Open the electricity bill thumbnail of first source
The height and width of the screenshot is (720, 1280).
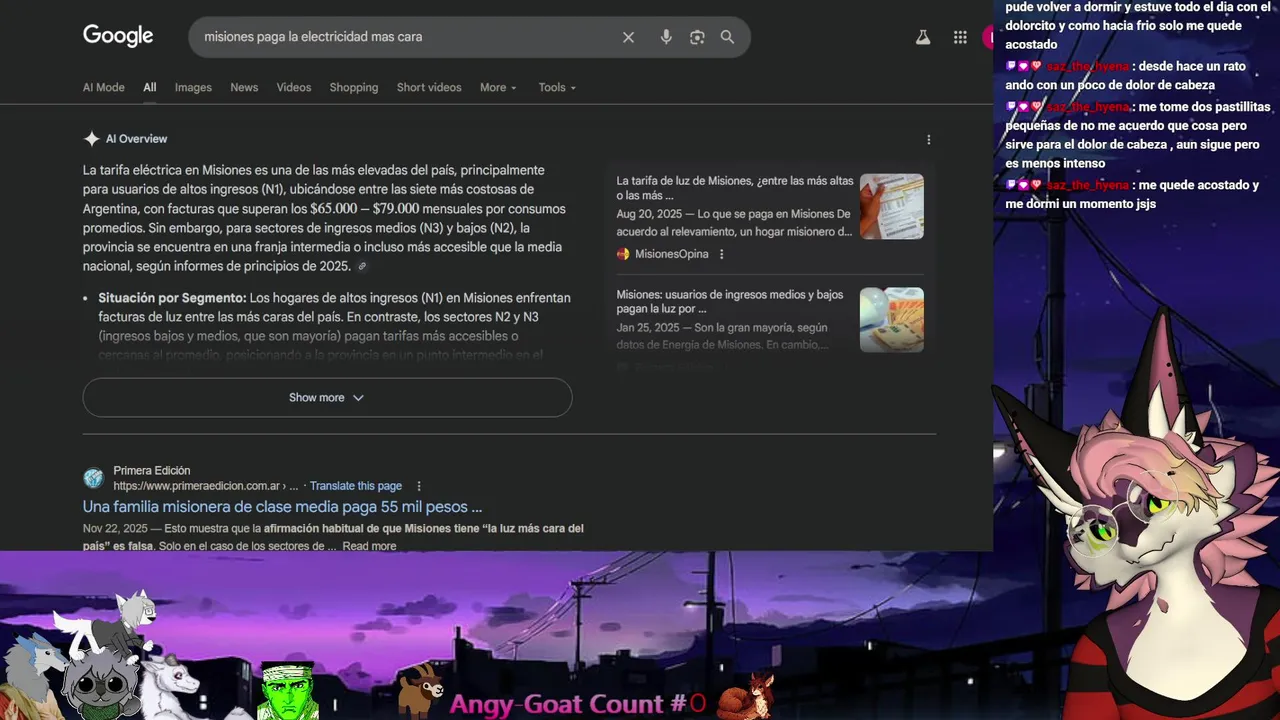pyautogui.click(x=892, y=206)
